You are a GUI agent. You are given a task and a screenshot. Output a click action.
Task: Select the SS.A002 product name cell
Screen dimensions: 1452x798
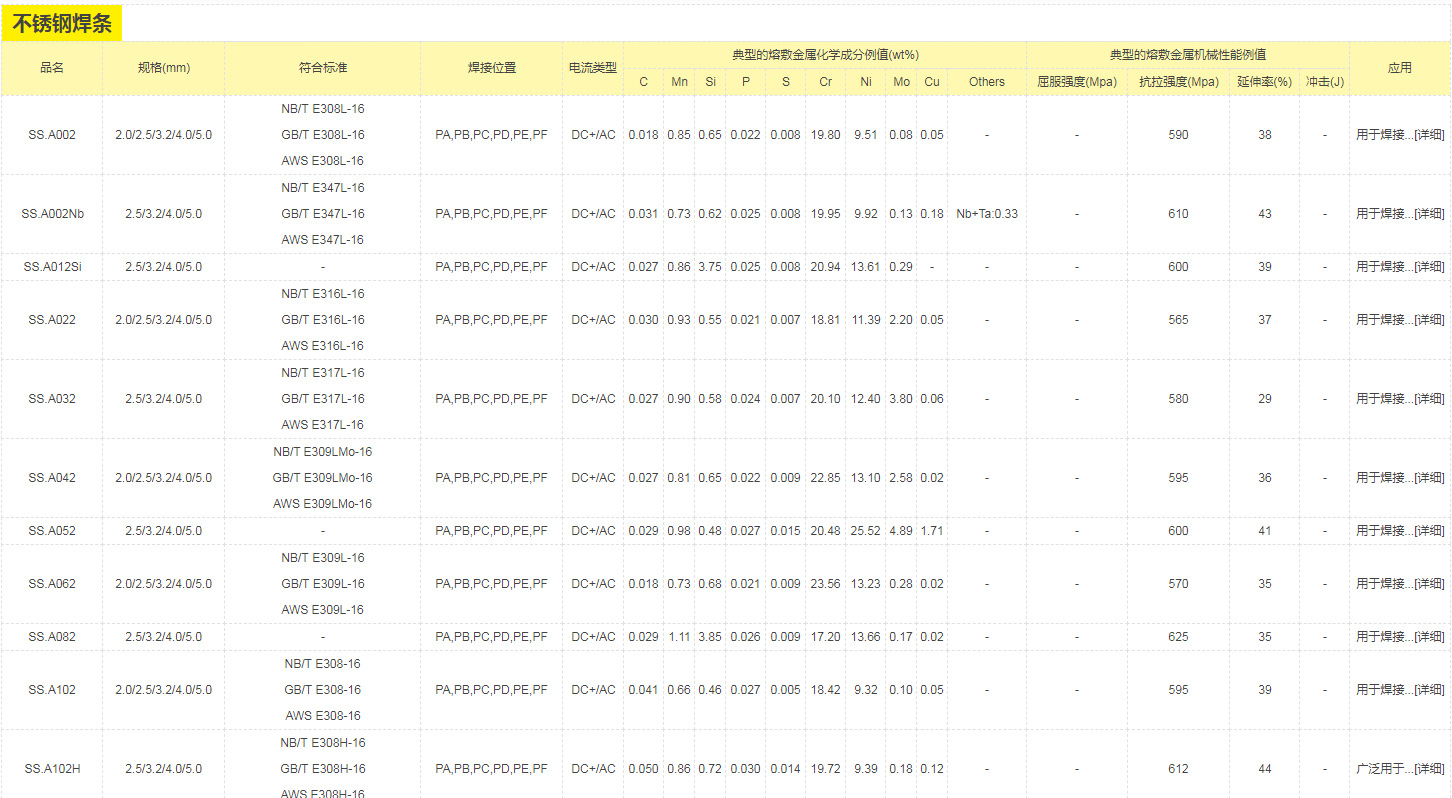52,135
